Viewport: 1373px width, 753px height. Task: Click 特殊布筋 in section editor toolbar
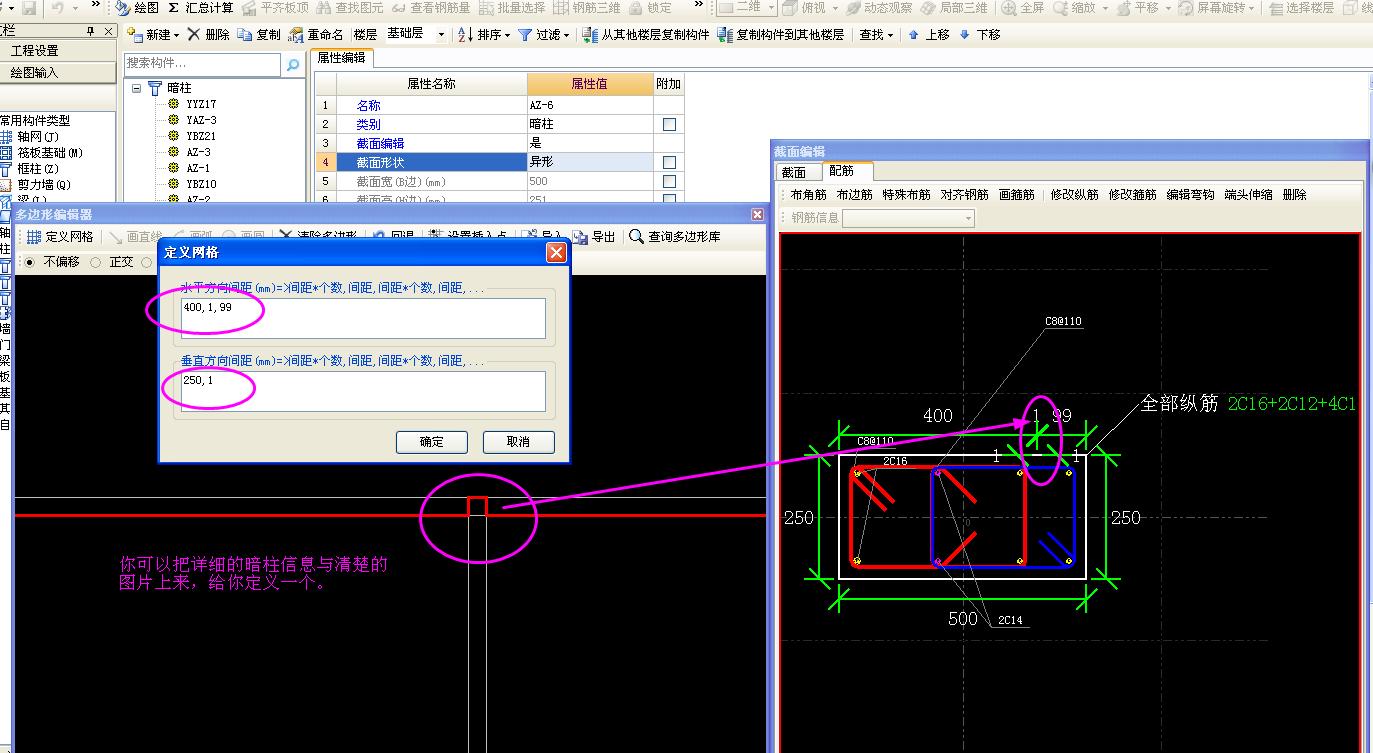tap(906, 195)
